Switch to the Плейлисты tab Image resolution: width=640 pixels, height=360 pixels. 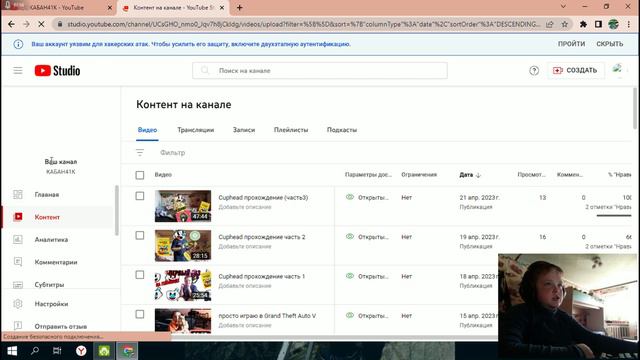coord(291,130)
